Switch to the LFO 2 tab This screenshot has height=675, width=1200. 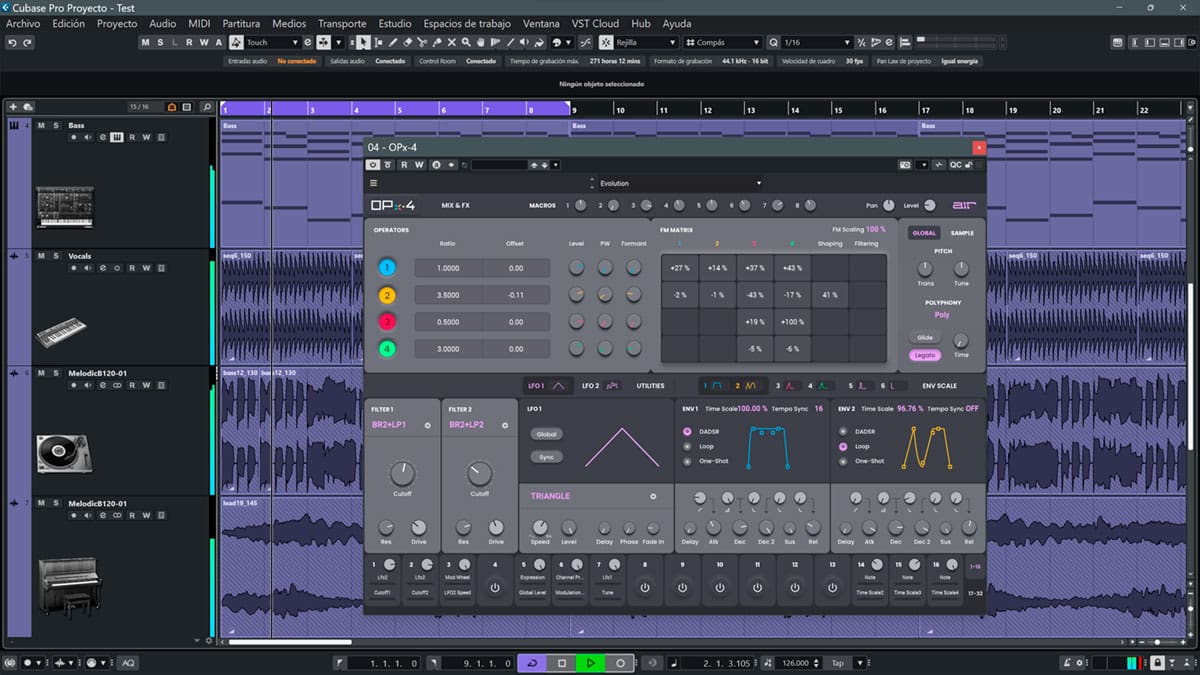click(x=602, y=385)
